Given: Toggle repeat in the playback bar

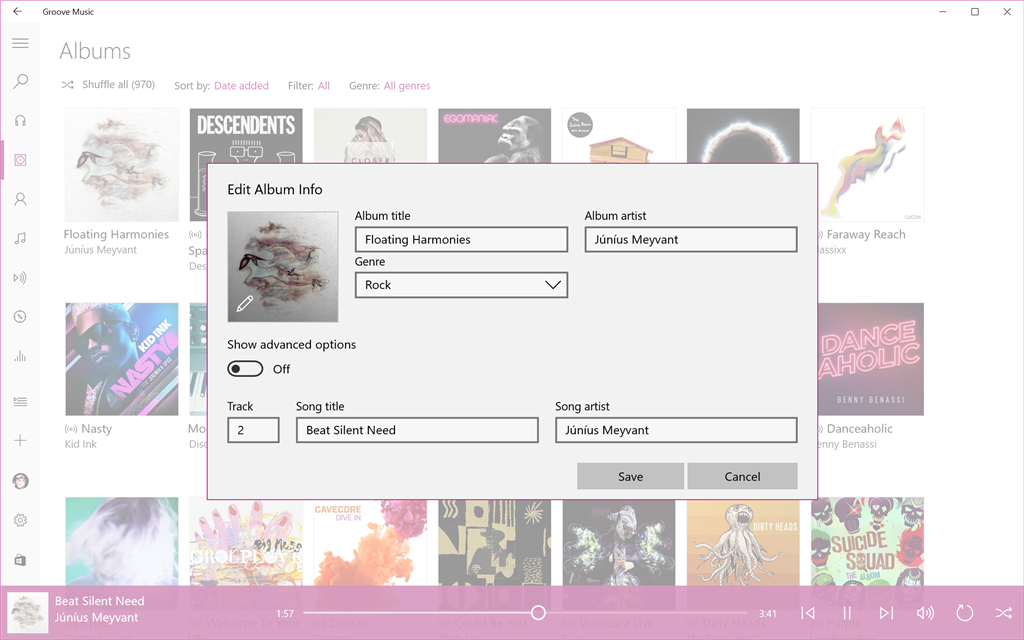Looking at the screenshot, I should pos(964,613).
